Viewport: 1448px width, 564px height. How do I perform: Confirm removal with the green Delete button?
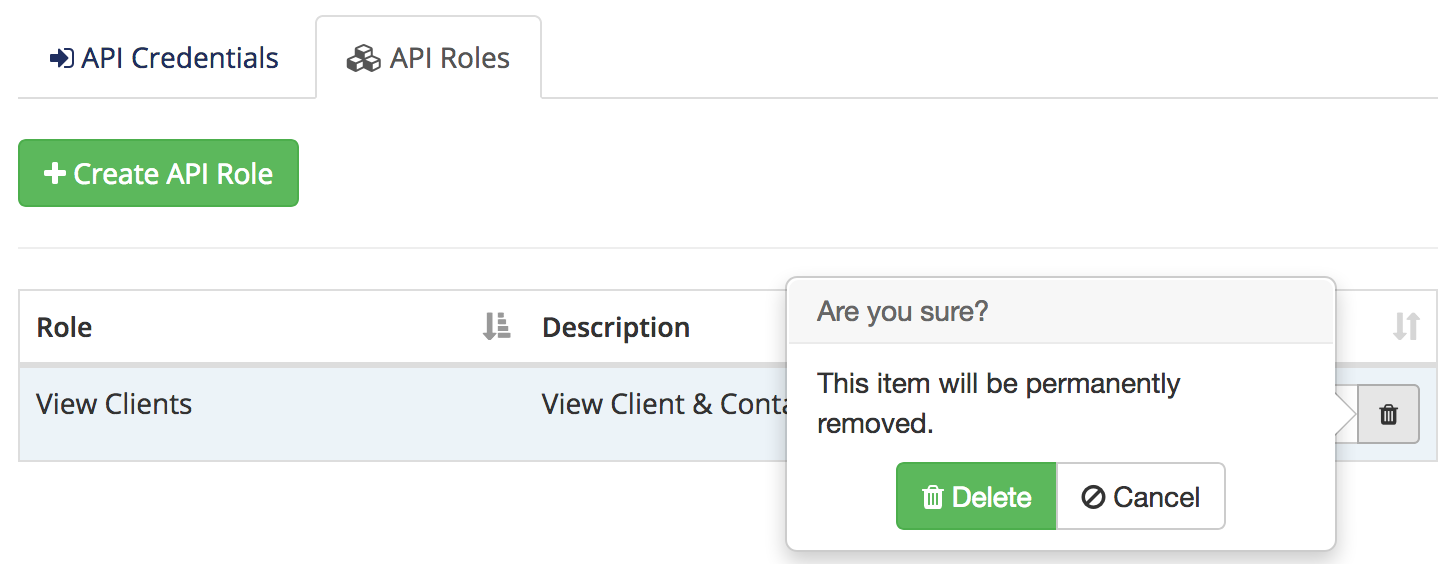[976, 496]
